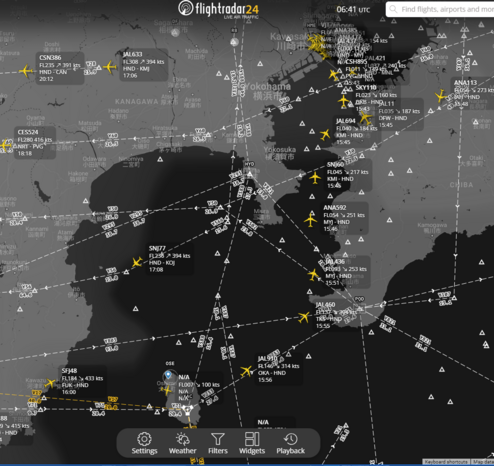The image size is (494, 466).
Task: Click the 06:41 UTC clock display
Action: [x=353, y=9]
